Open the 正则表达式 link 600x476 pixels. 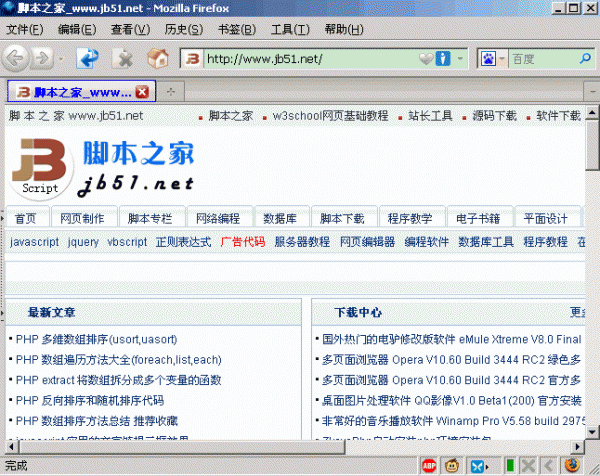point(183,242)
